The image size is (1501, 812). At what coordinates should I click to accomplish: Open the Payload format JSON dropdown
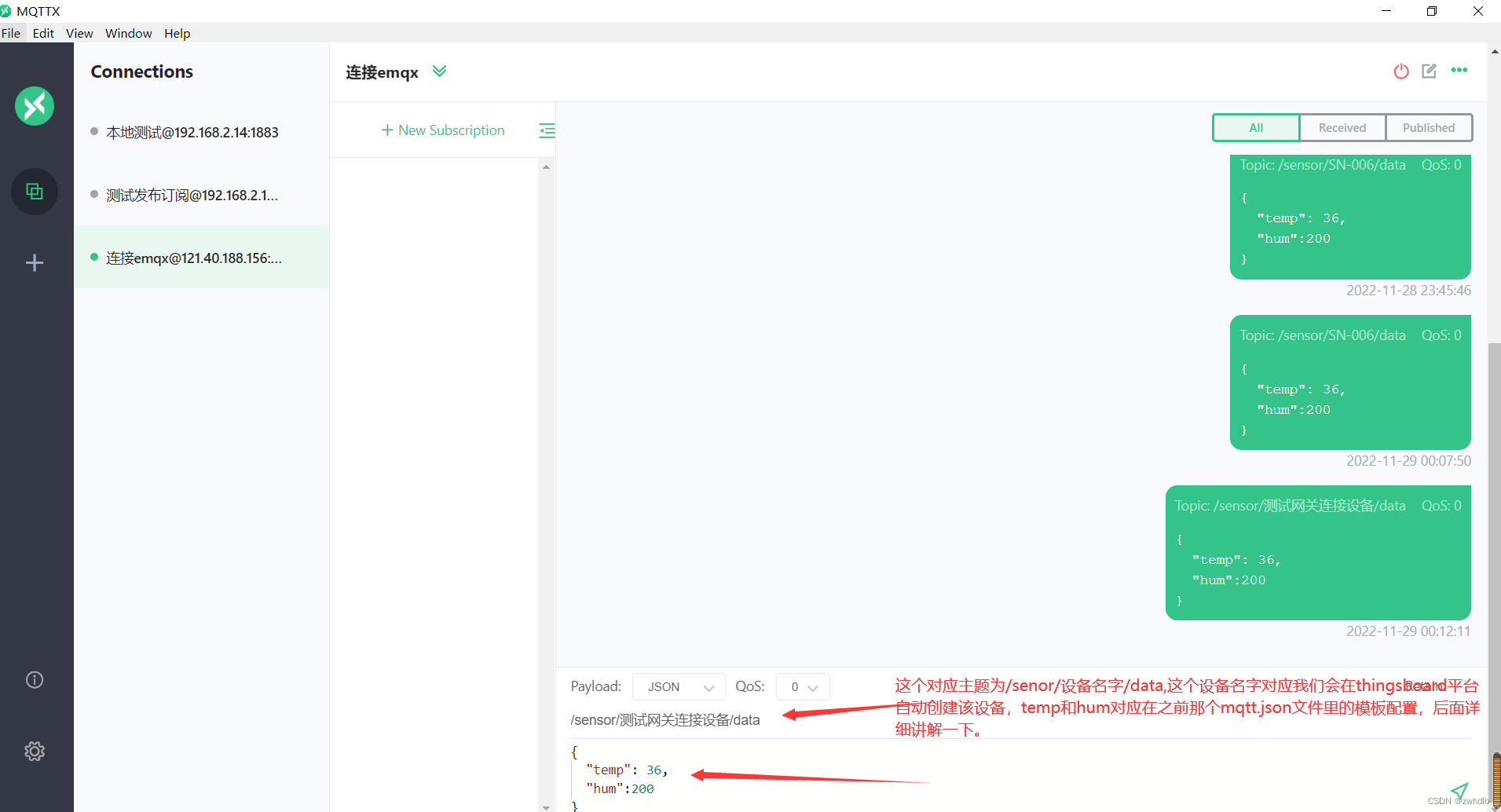click(x=679, y=687)
